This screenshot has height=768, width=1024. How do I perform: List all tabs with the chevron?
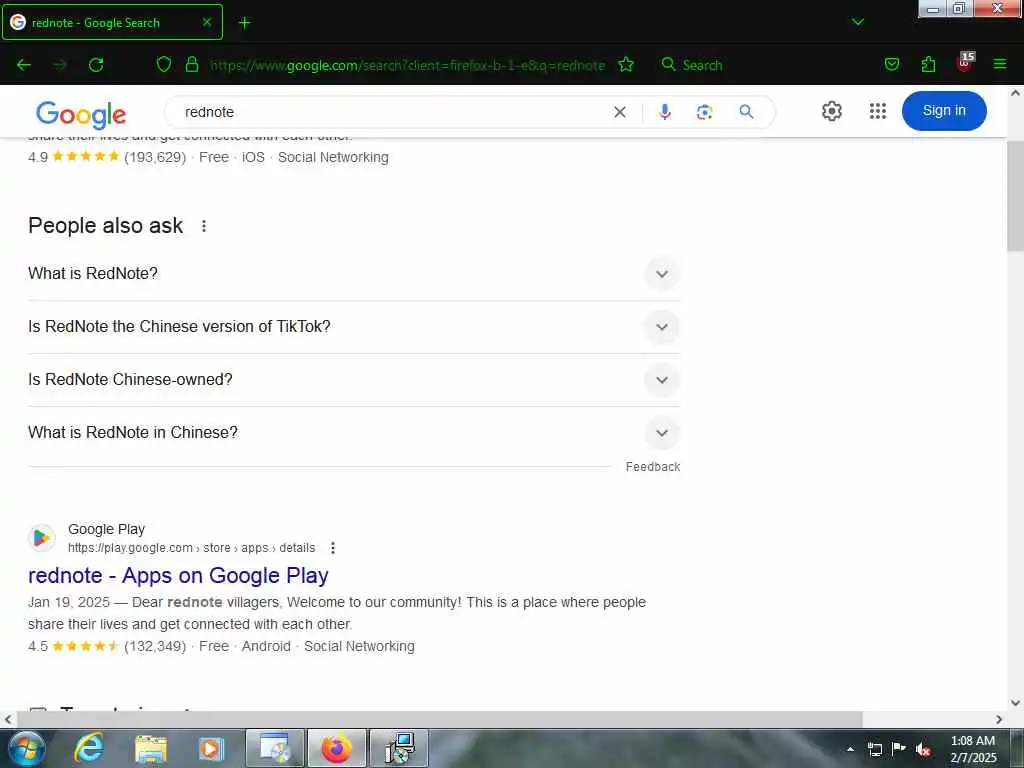(x=857, y=22)
